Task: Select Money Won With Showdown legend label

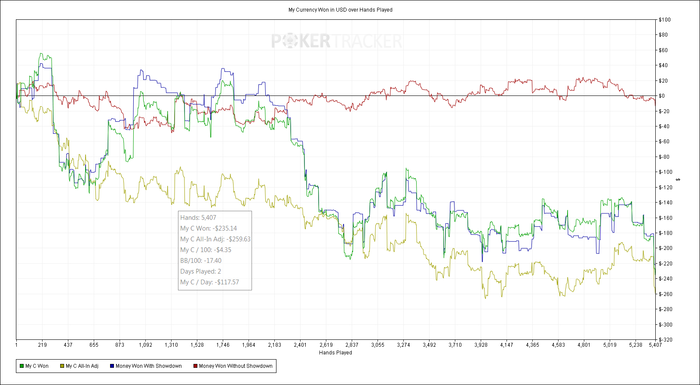Action: [149, 366]
